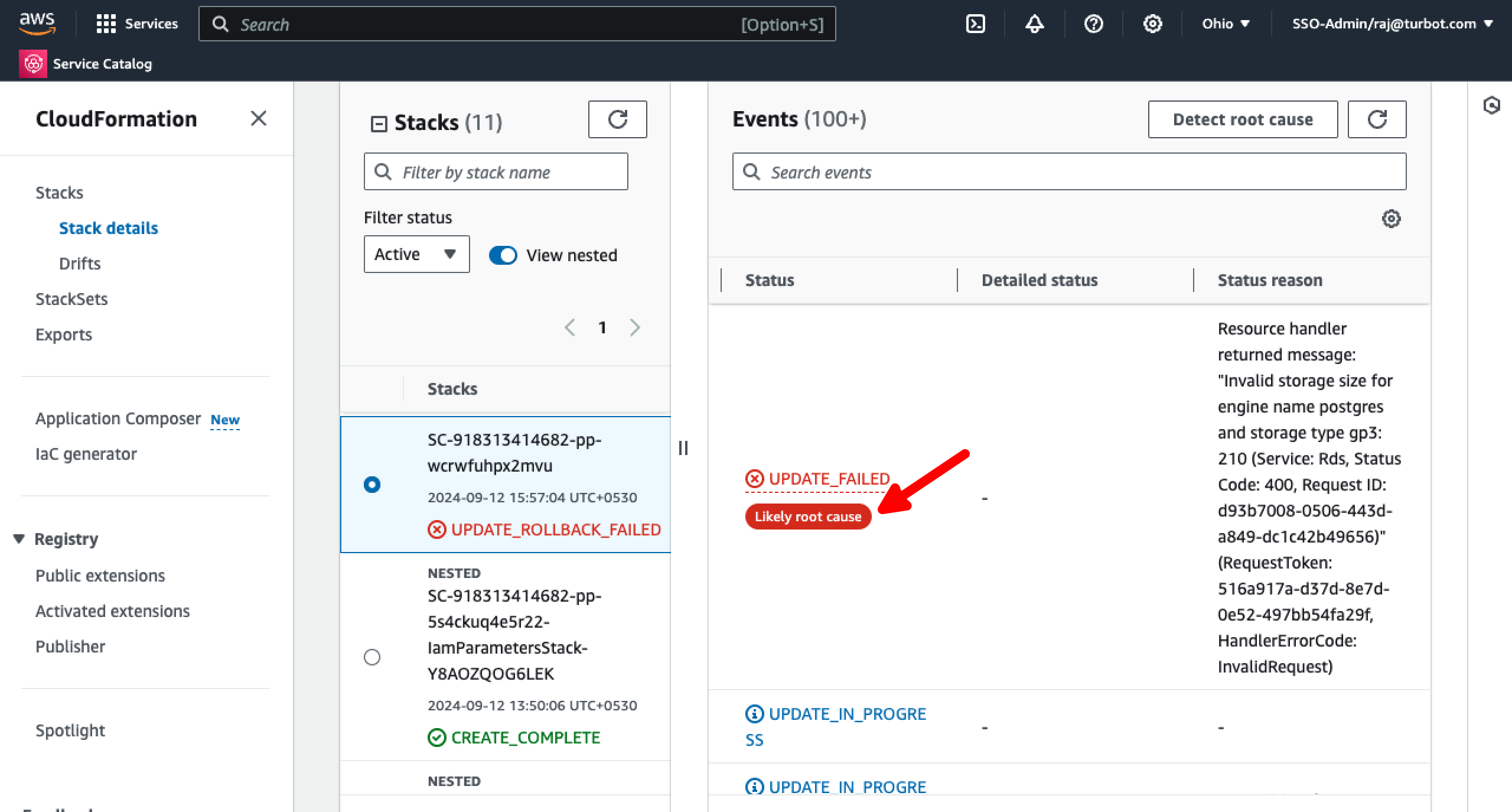Refresh the Events list

coord(1377,119)
